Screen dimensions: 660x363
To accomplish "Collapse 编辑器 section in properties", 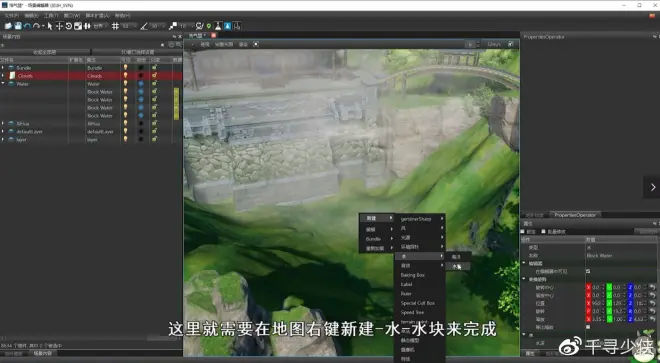I will [x=524, y=263].
